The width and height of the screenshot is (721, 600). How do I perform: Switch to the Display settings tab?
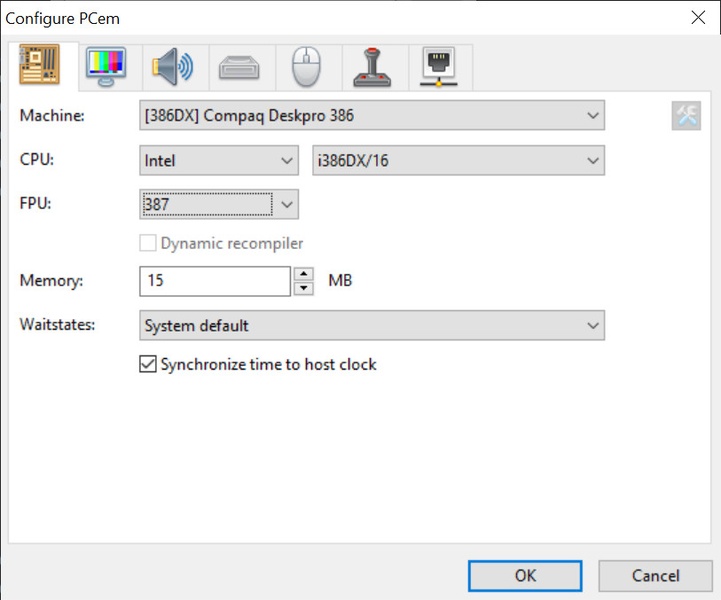[x=106, y=67]
